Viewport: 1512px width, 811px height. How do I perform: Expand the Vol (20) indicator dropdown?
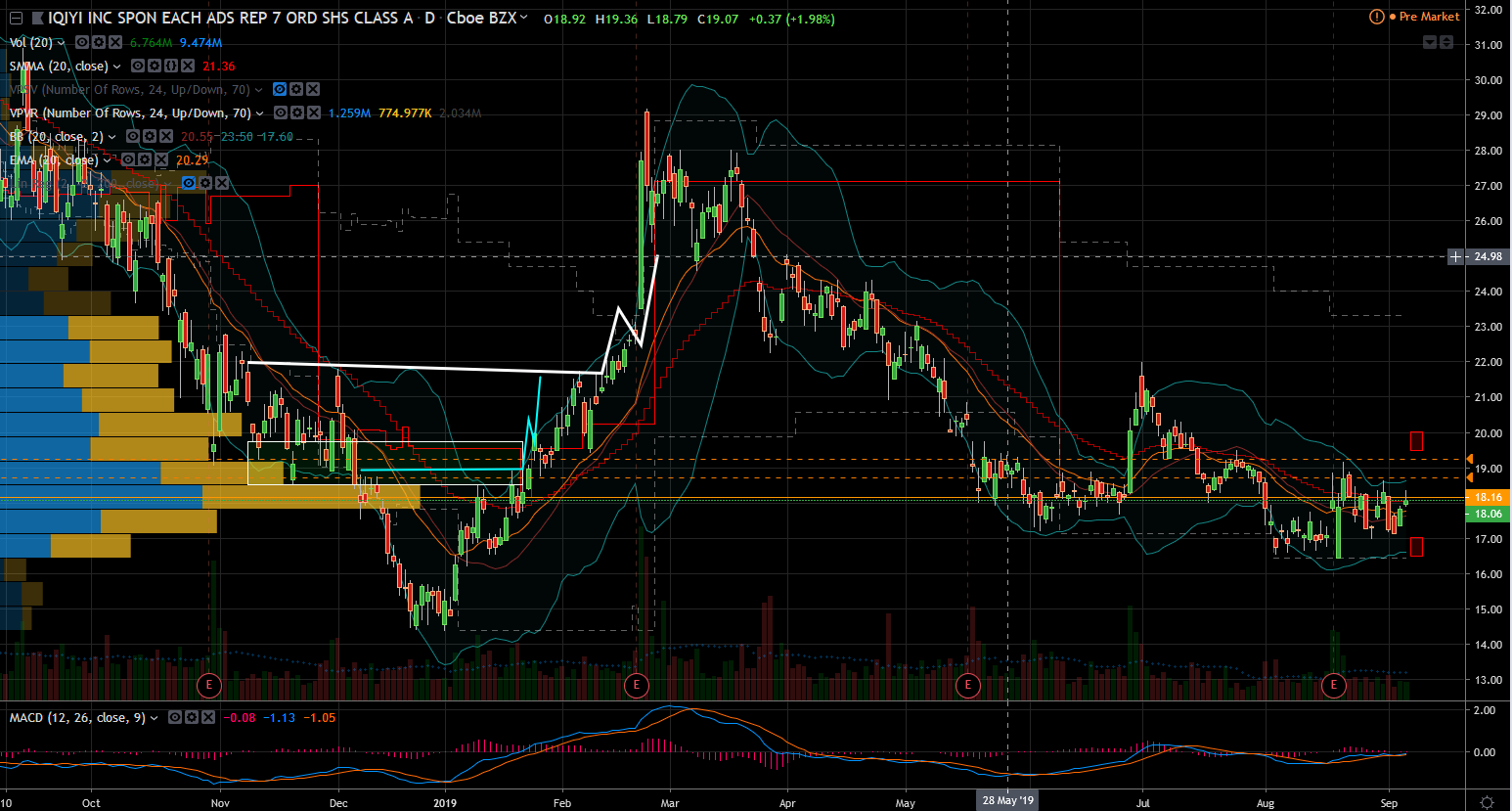coord(62,43)
